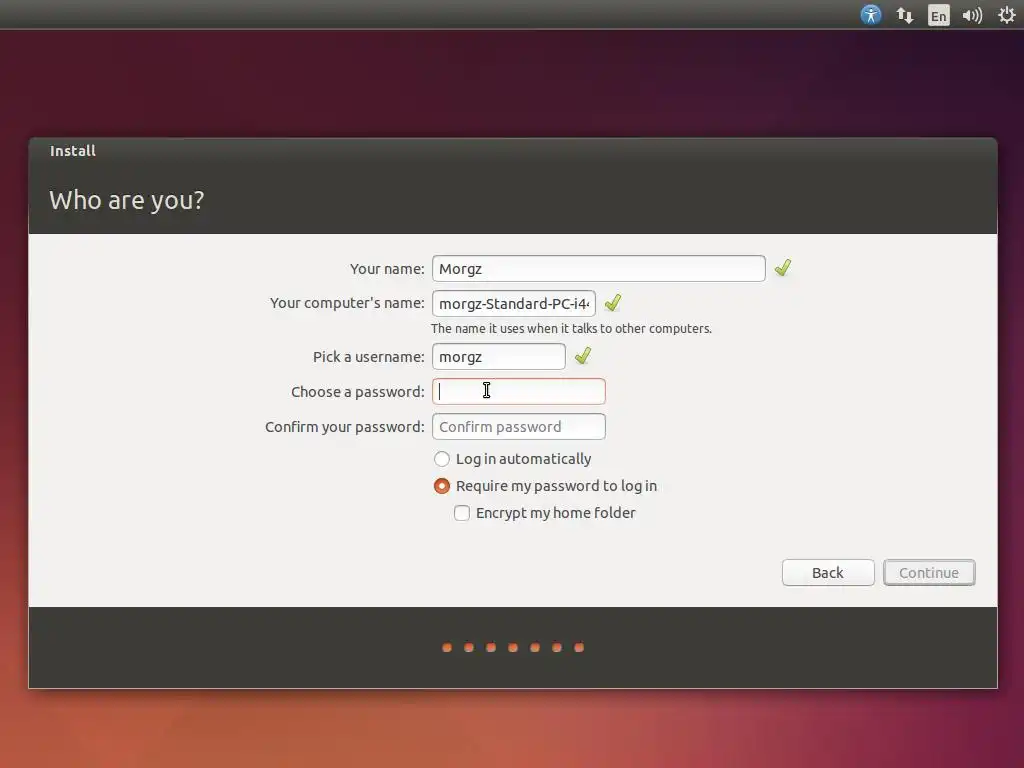
Task: Click the Back button
Action: coord(828,573)
